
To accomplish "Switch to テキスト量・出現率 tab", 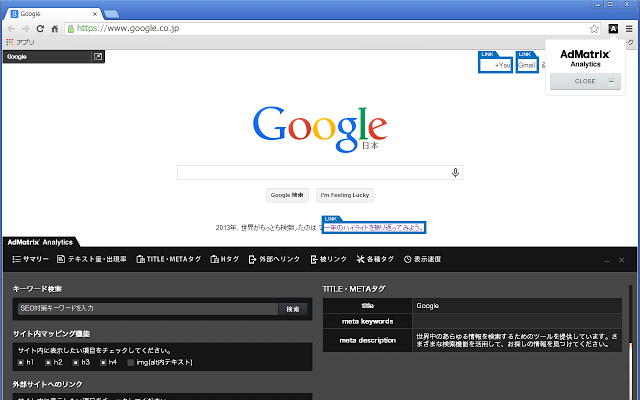I will click(x=92, y=259).
